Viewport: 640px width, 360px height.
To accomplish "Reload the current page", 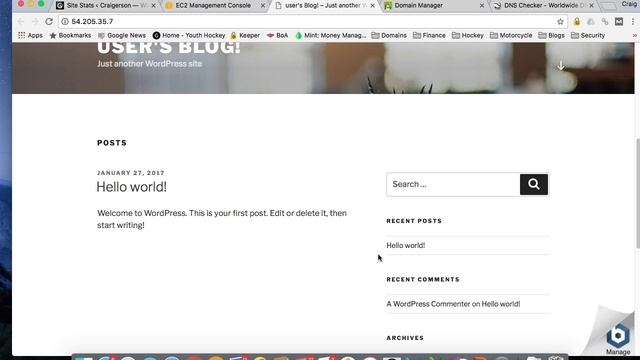I will pos(49,21).
